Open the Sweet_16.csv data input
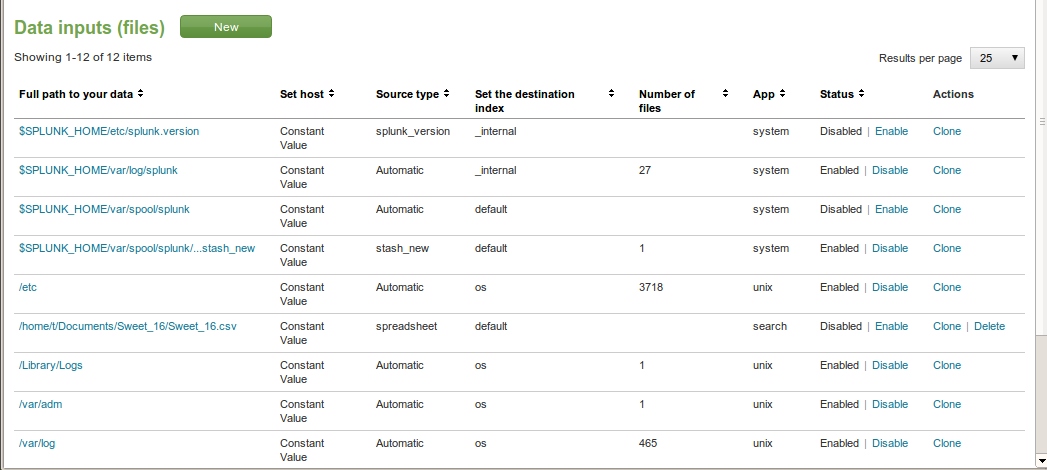1047x470 pixels. tap(128, 326)
